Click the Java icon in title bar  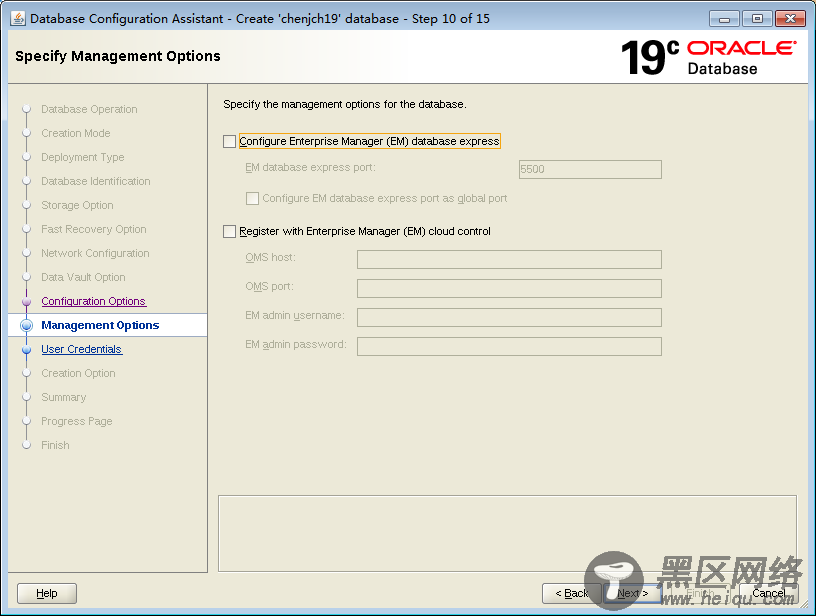[18, 18]
